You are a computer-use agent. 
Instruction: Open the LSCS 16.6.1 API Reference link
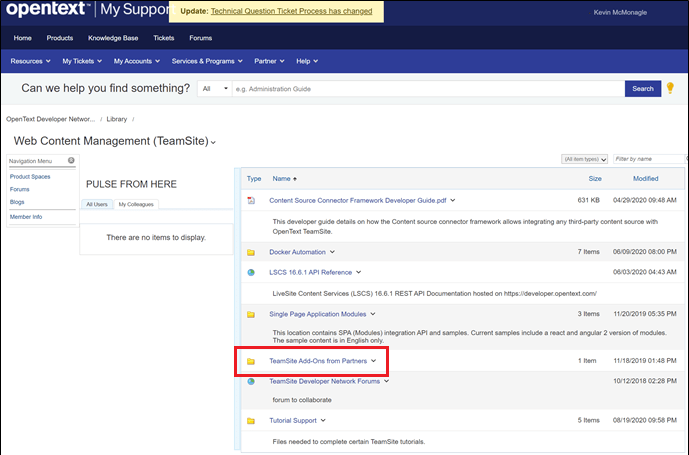coord(311,273)
